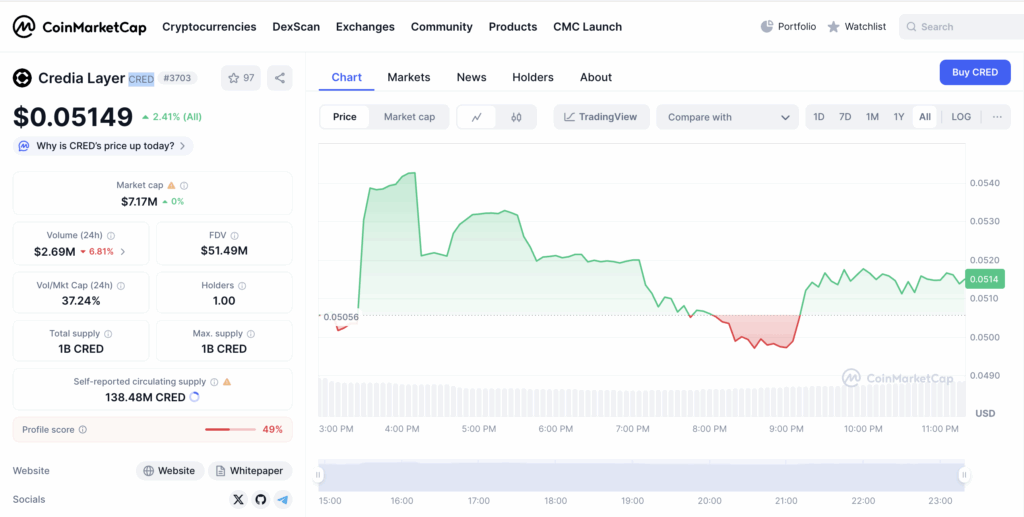Click the share icon next to Credia Layer

tap(280, 78)
